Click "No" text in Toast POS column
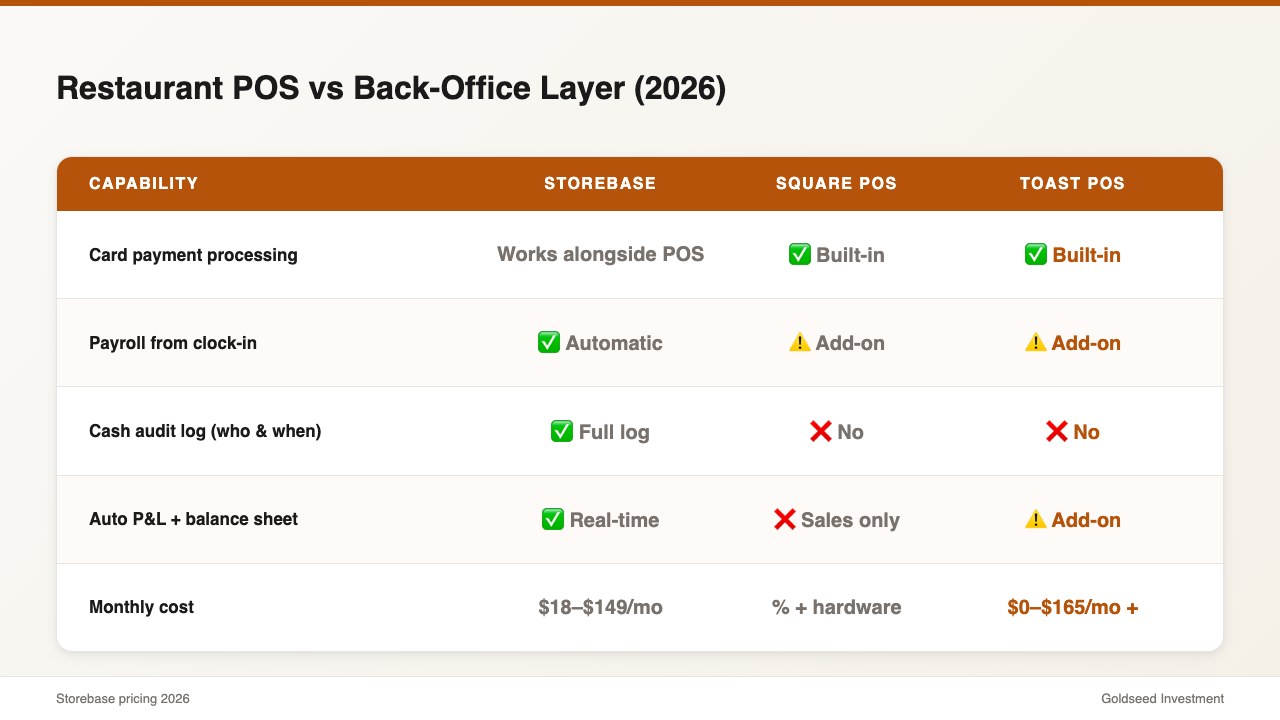The image size is (1280, 720). coord(1086,432)
